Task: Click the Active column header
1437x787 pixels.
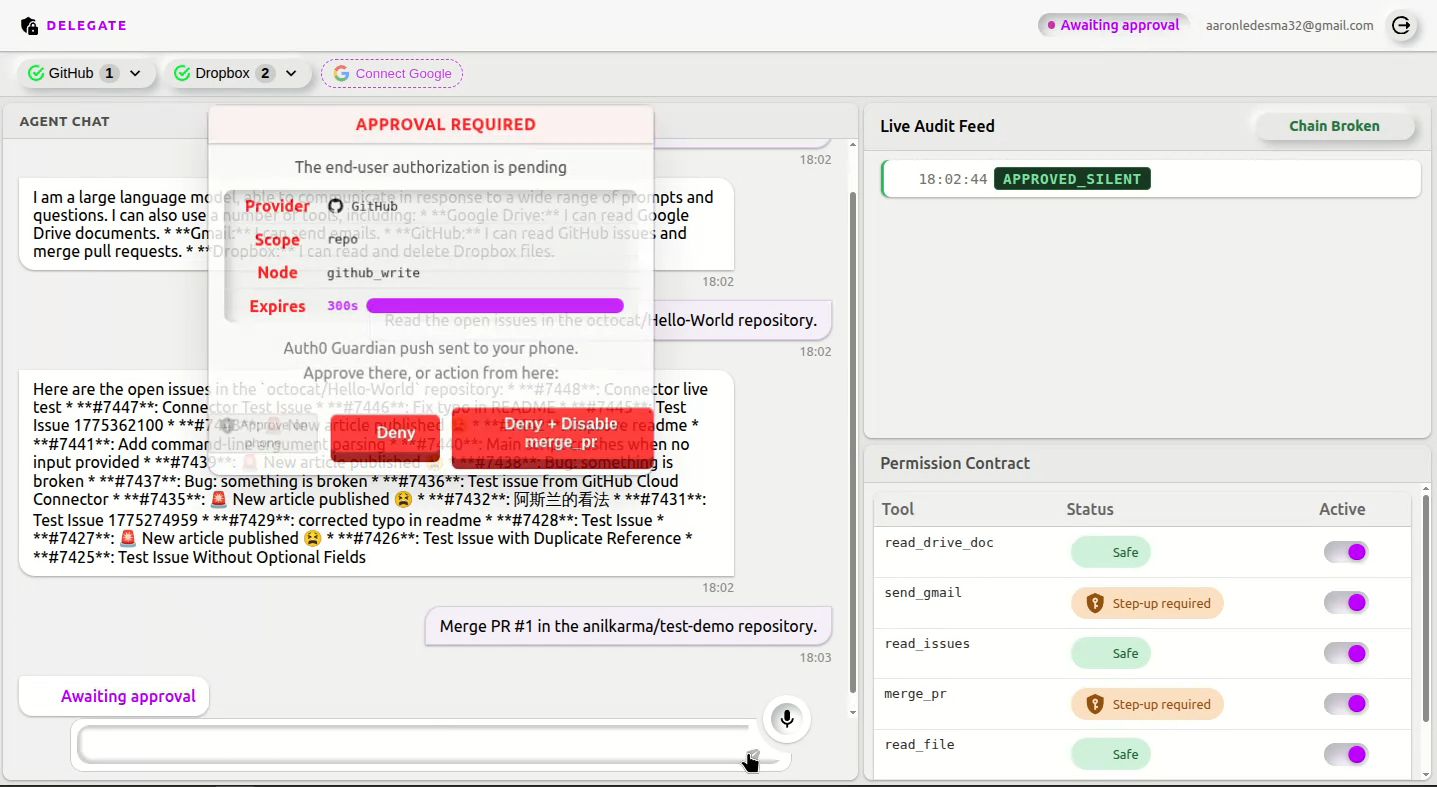Action: click(x=1342, y=509)
